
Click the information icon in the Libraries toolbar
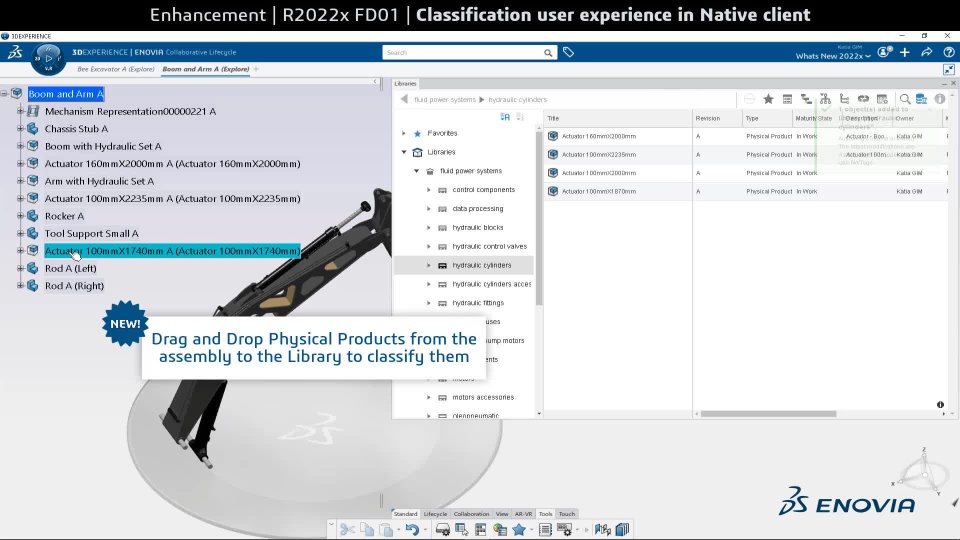[940, 99]
